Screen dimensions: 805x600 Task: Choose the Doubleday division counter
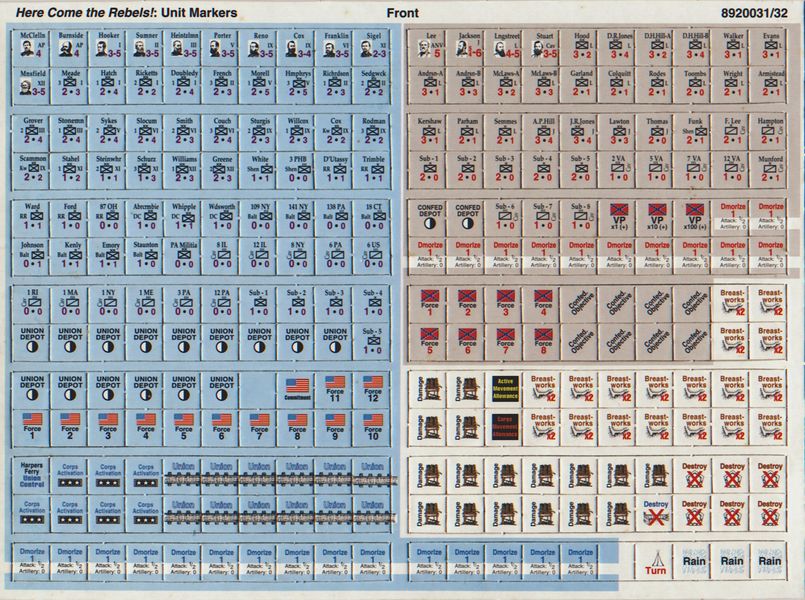pyautogui.click(x=184, y=85)
